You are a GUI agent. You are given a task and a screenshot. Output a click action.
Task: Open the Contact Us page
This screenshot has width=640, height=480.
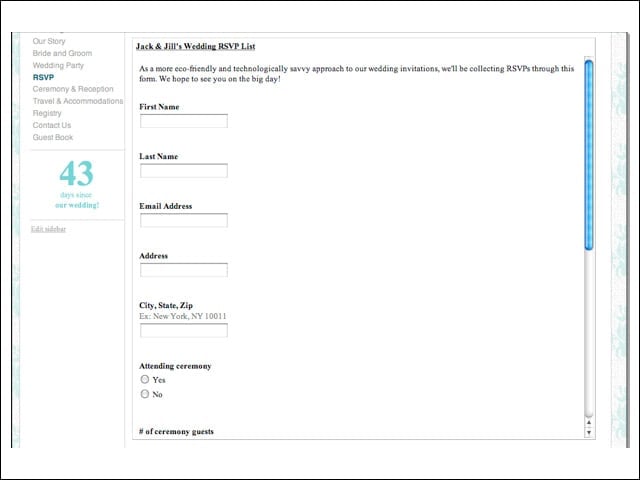(x=52, y=125)
